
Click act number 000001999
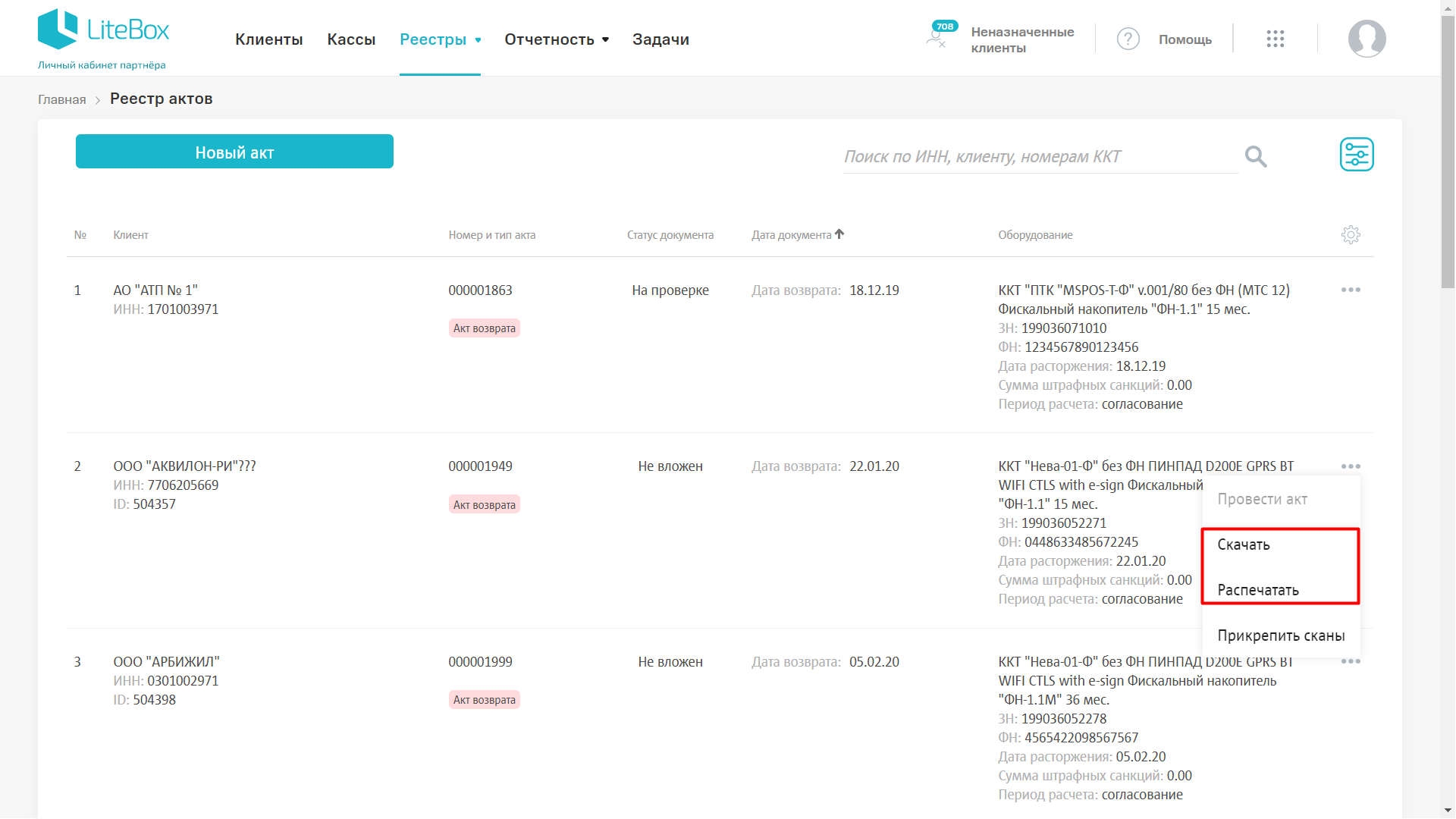(480, 662)
